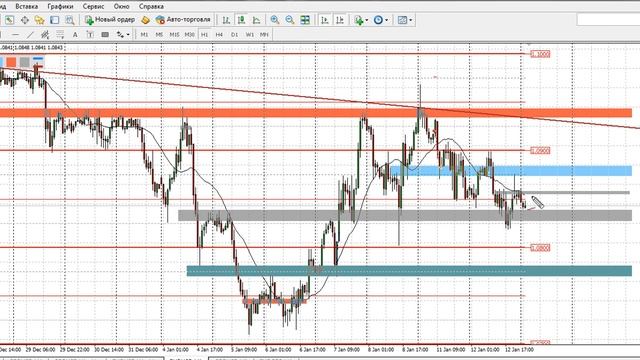Image resolution: width=640 pixels, height=360 pixels.
Task: Open the Справка menu
Action: [151, 7]
